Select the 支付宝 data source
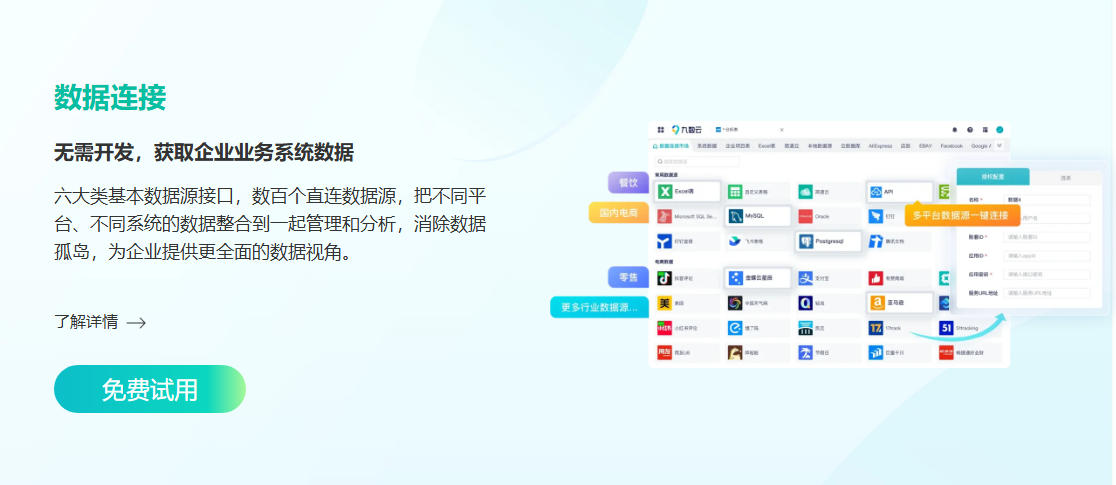Screen dimensions: 1116x485 (828, 278)
